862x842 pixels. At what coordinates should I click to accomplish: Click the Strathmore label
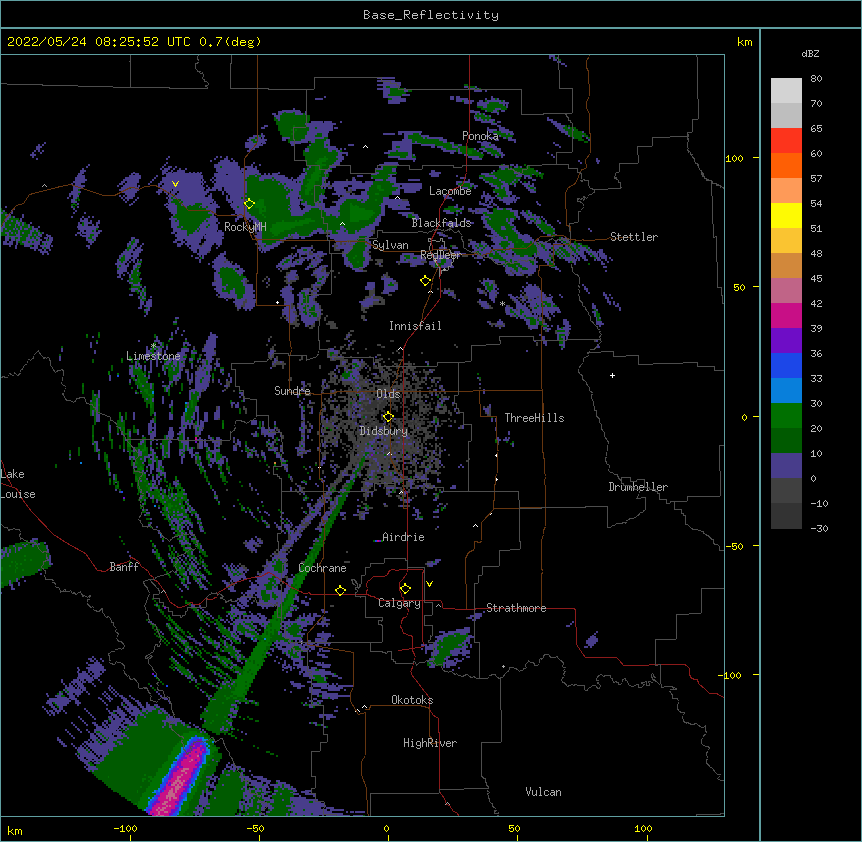pos(516,608)
